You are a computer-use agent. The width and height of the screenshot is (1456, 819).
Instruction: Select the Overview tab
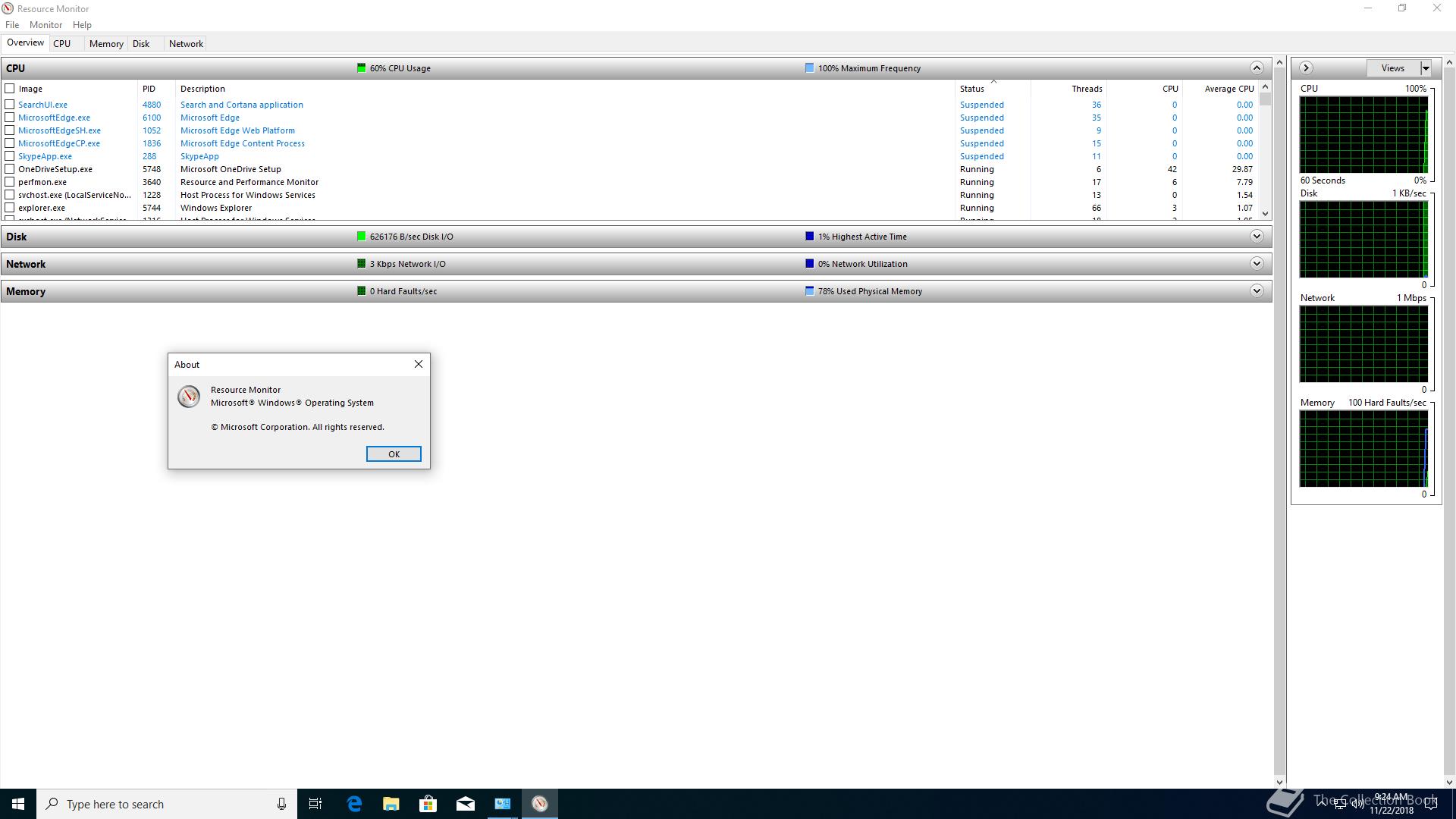click(25, 42)
